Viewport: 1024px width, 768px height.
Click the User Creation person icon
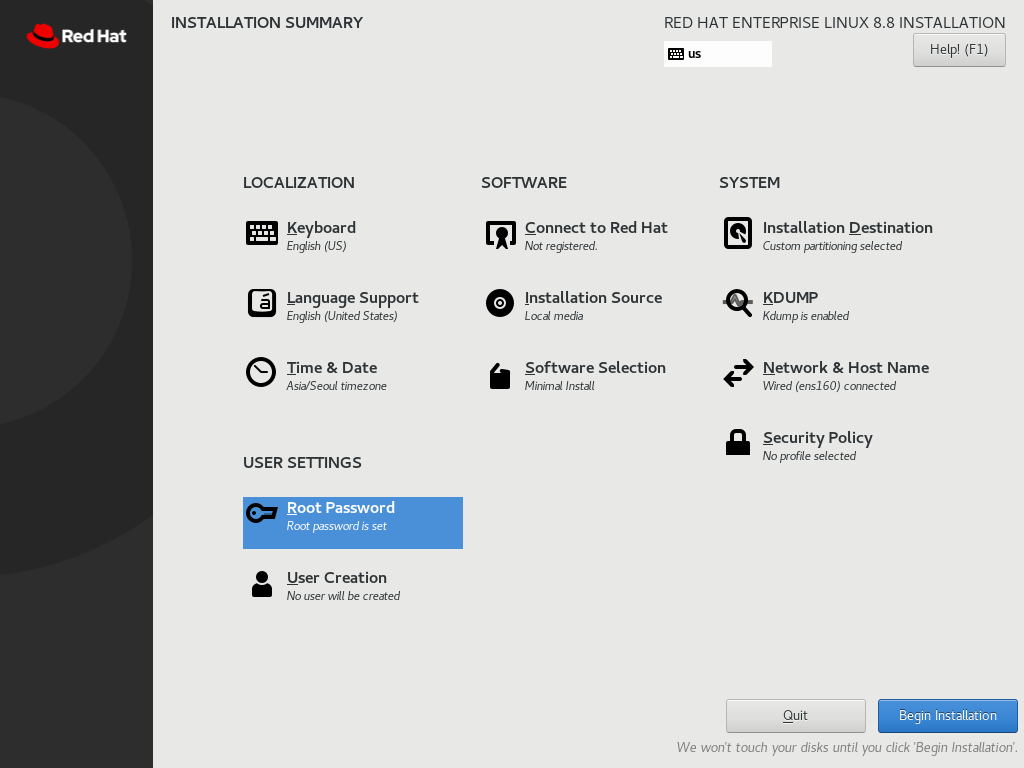262,584
